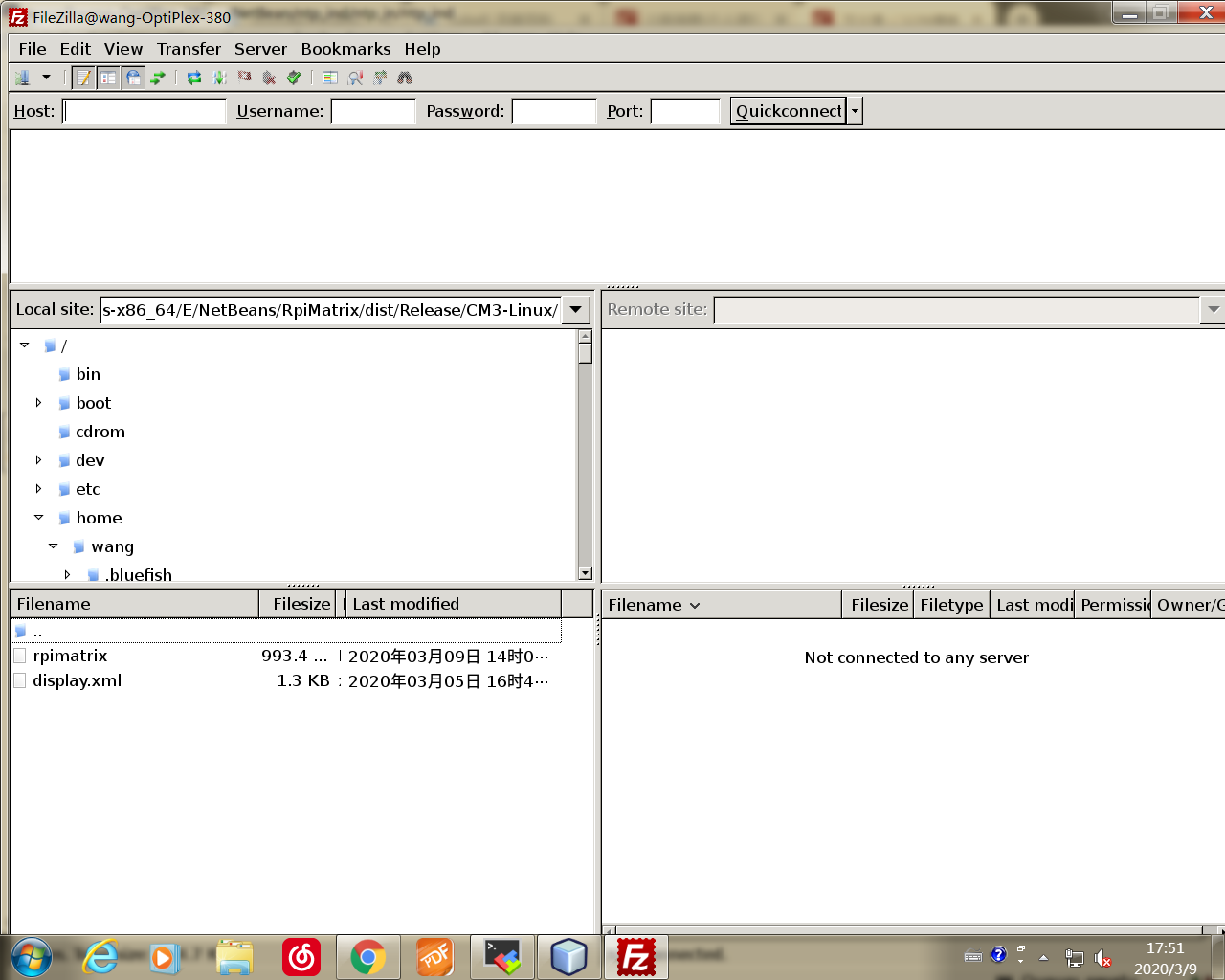
Task: Cancel the current operation icon
Action: pyautogui.click(x=244, y=78)
